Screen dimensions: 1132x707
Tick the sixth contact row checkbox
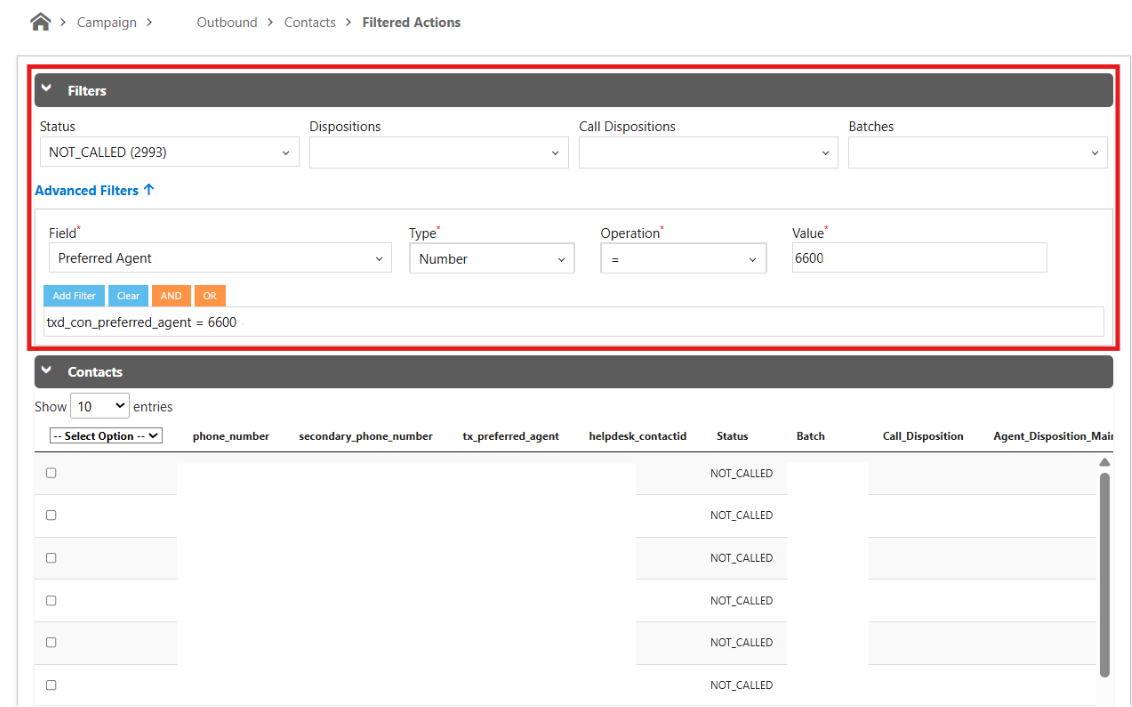coord(51,685)
